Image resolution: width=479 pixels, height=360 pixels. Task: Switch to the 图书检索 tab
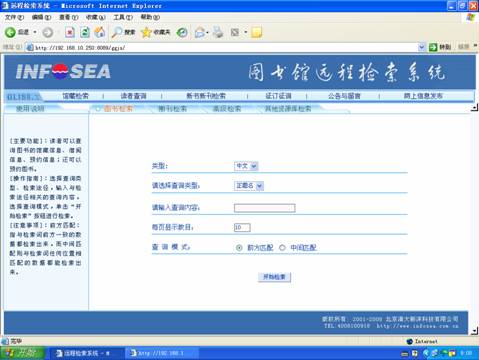point(118,109)
